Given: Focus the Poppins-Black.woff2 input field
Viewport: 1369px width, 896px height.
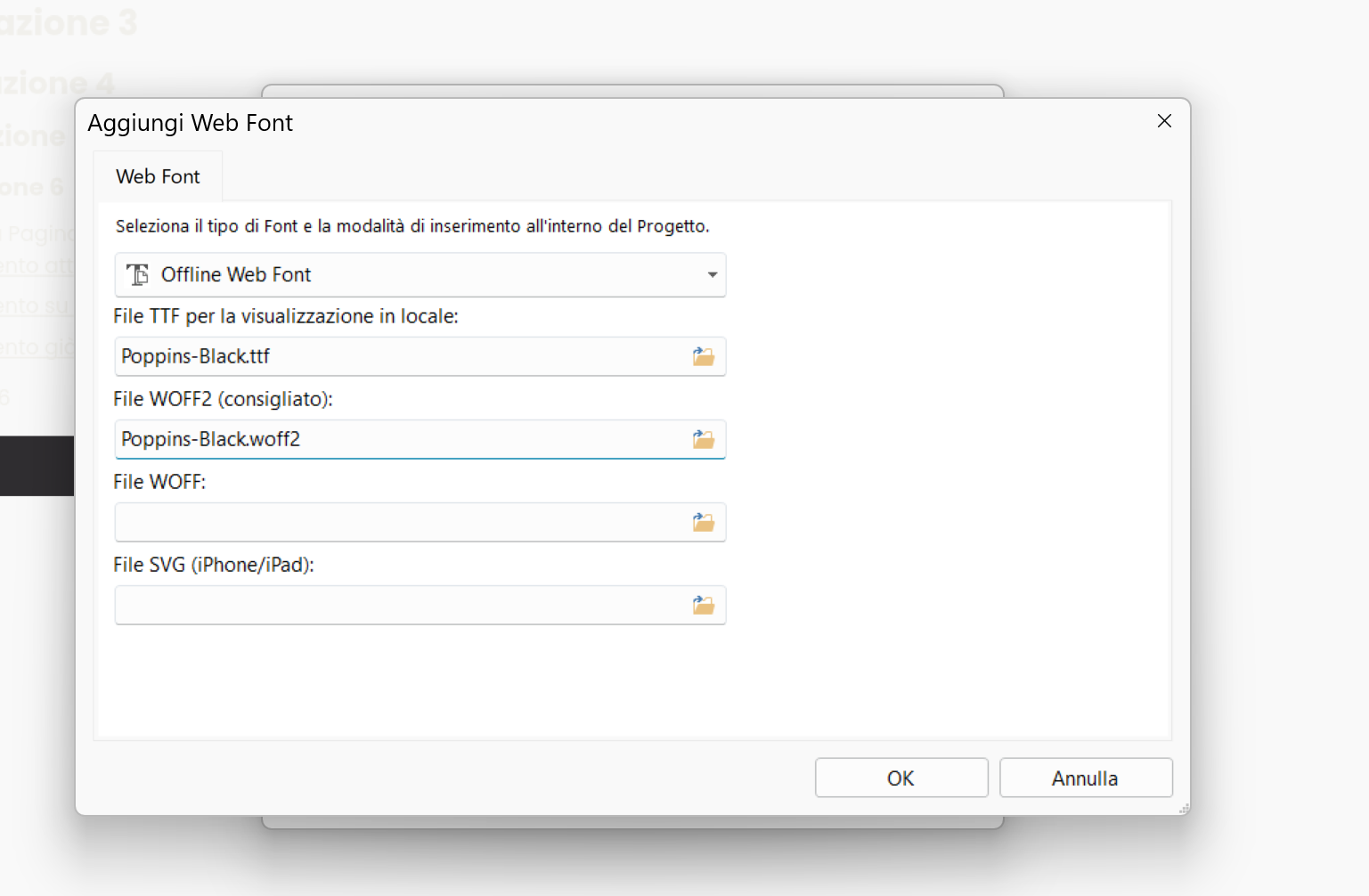Looking at the screenshot, I should [401, 439].
